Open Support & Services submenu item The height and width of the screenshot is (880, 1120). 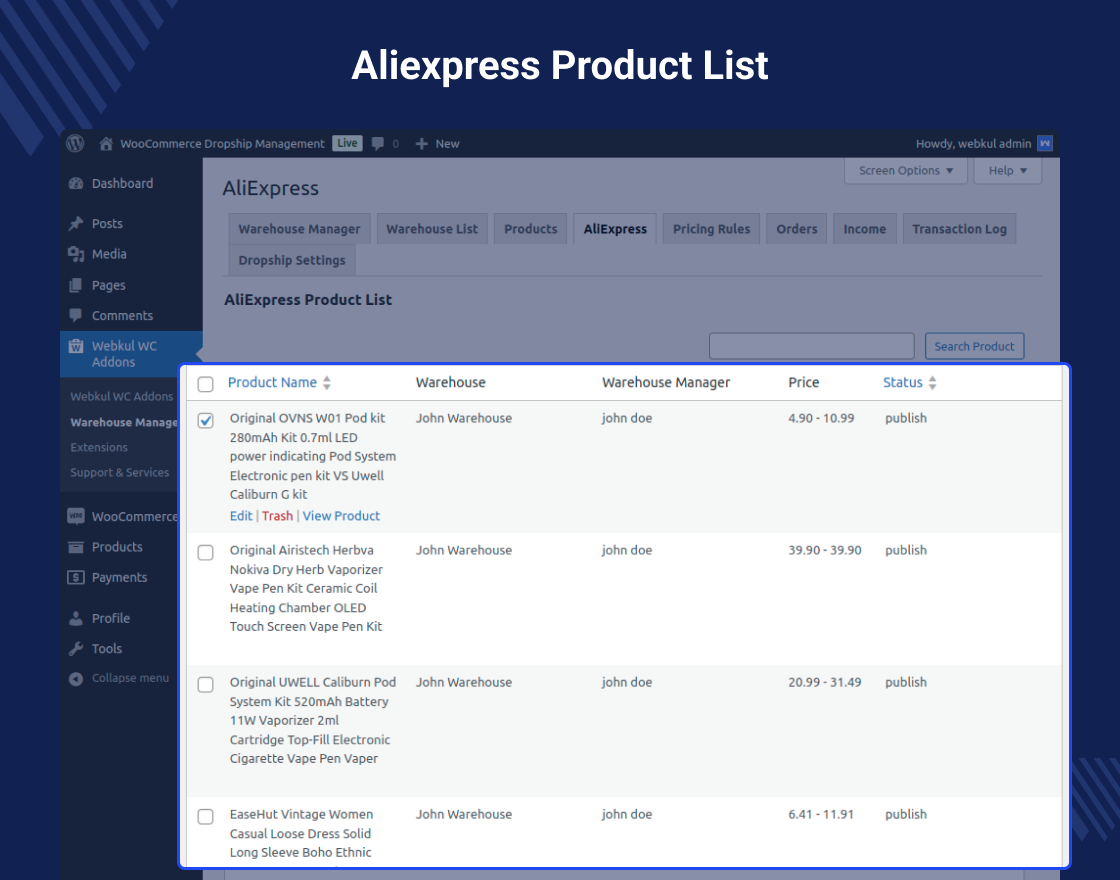click(x=120, y=472)
